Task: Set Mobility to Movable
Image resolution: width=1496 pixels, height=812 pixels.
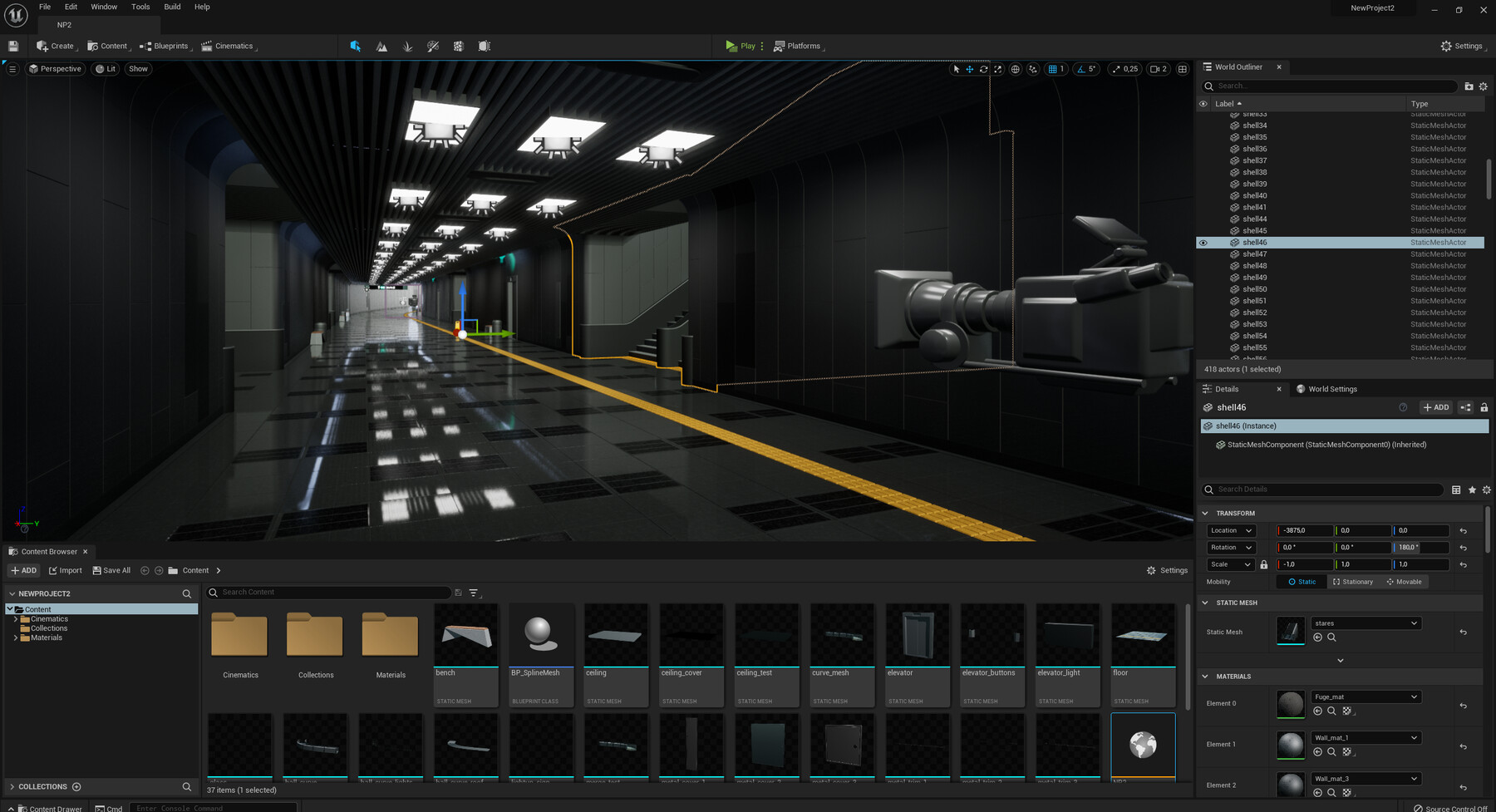Action: pyautogui.click(x=1405, y=582)
